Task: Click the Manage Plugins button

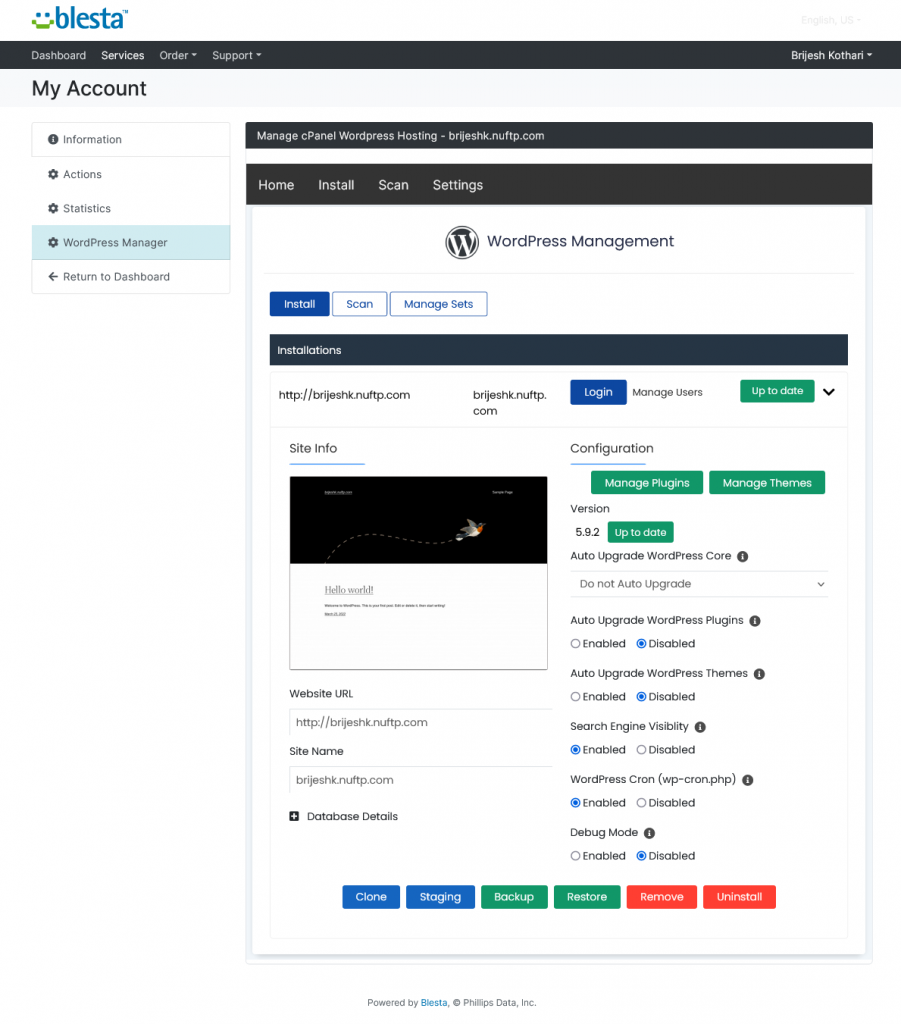Action: 647,483
